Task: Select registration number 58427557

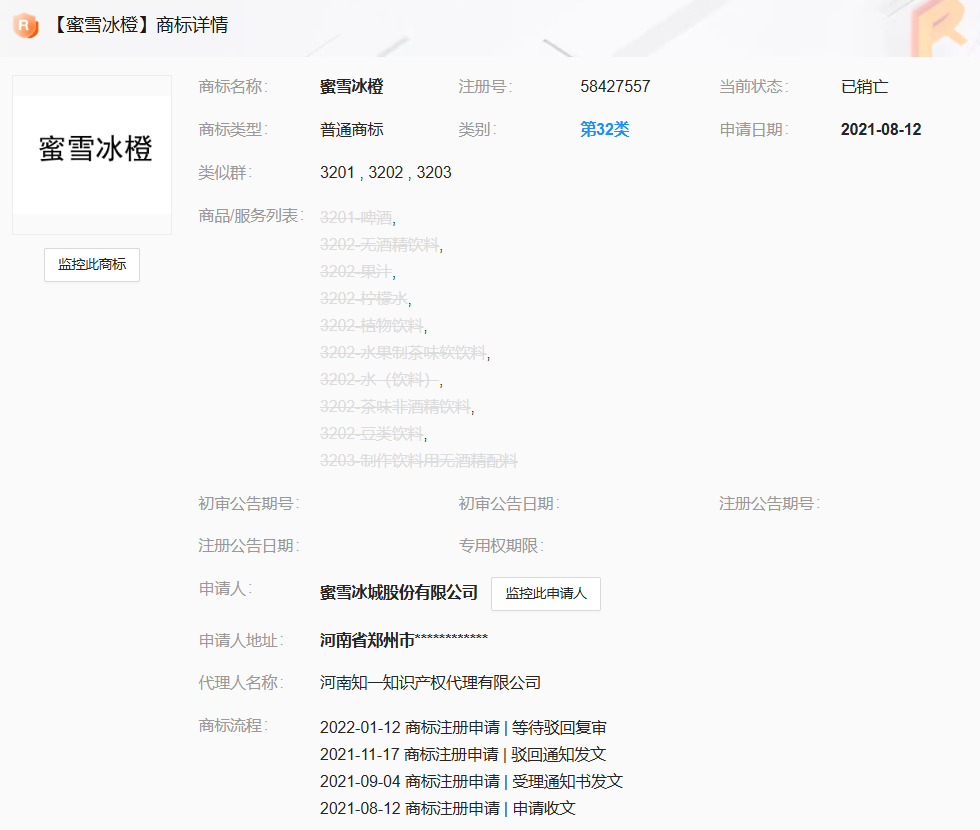Action: point(615,86)
